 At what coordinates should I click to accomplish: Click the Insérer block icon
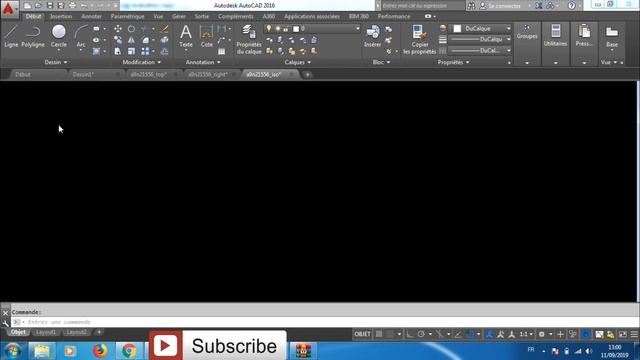372,36
